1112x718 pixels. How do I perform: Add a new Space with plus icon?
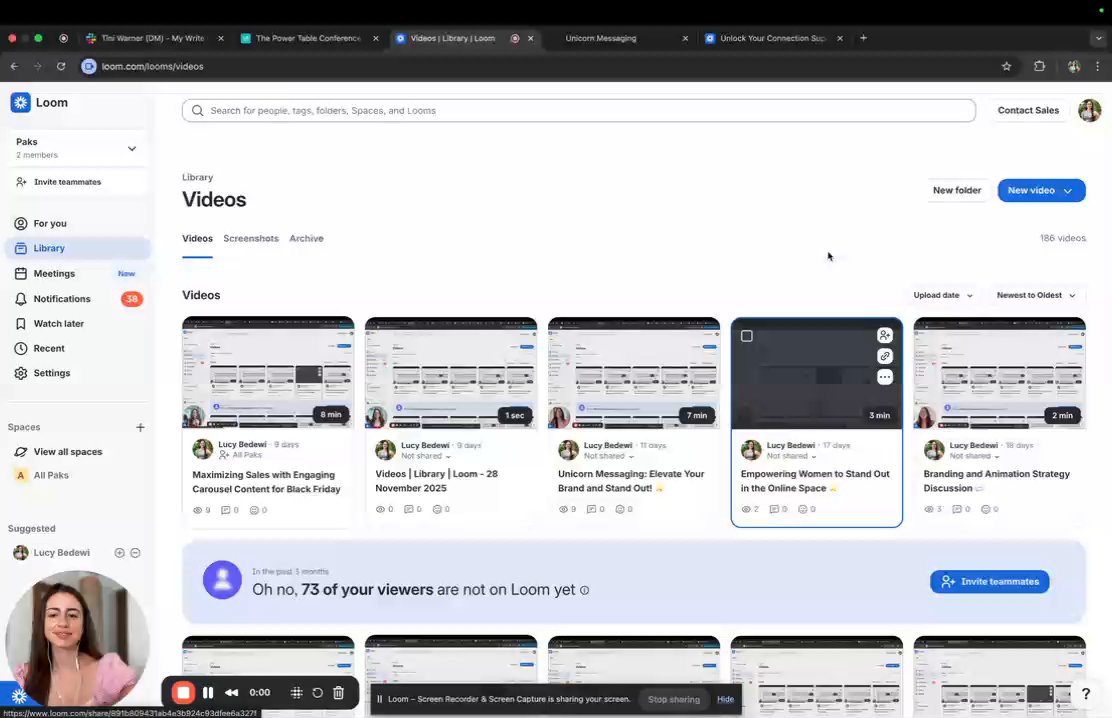click(x=140, y=427)
